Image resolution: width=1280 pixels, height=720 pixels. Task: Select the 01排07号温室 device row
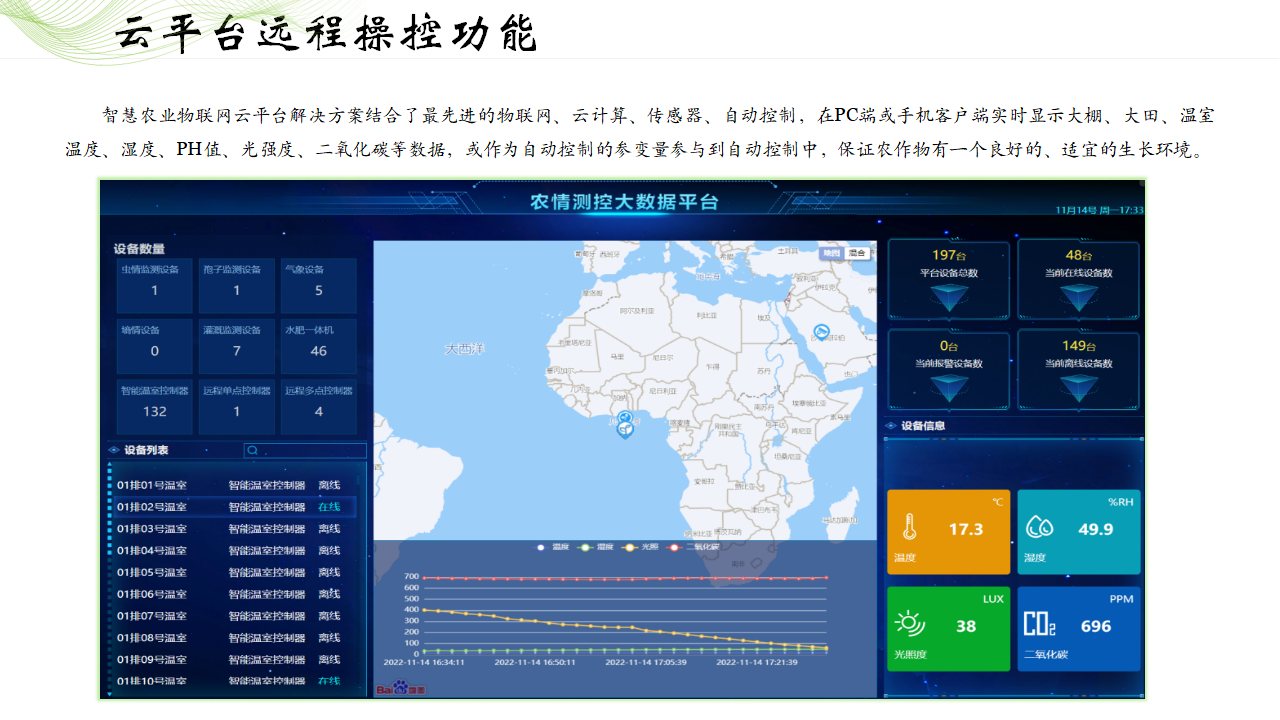tap(235, 616)
